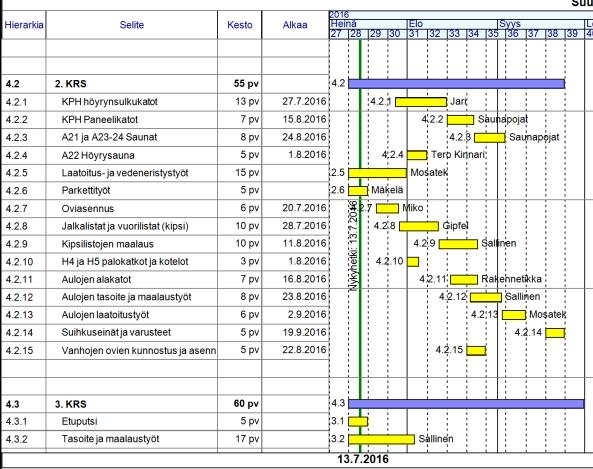
Task: Select 'Tasoite ja maalaustyöt' task name
Action: tap(110, 439)
